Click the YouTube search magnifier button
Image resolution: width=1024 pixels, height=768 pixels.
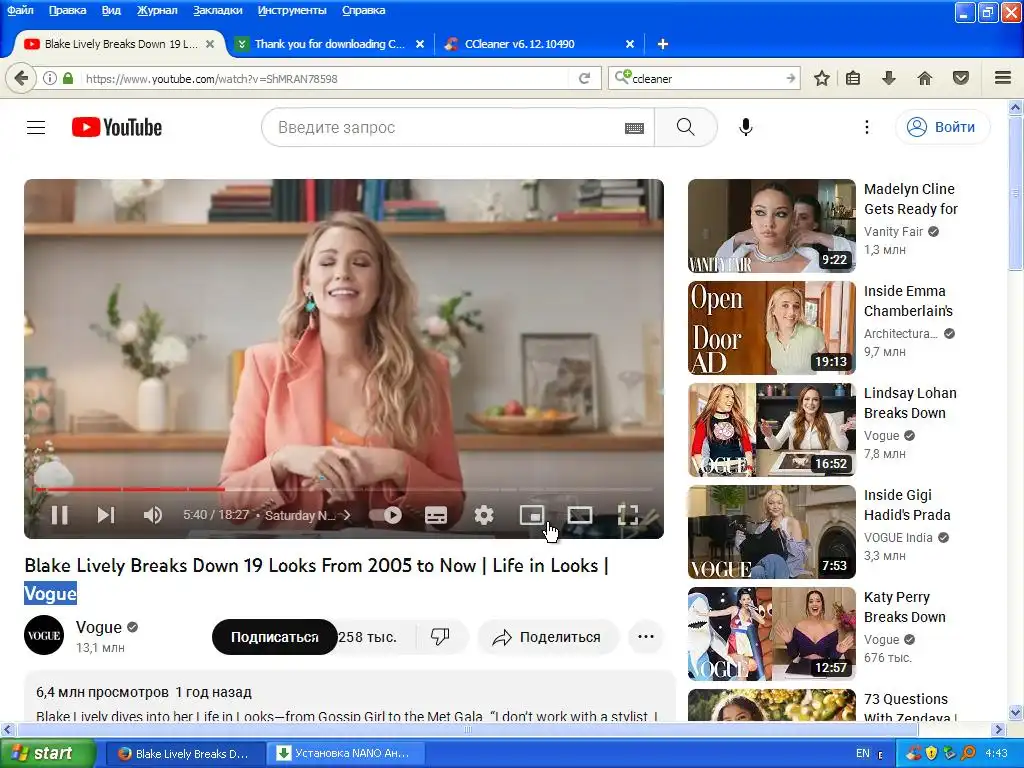point(686,127)
